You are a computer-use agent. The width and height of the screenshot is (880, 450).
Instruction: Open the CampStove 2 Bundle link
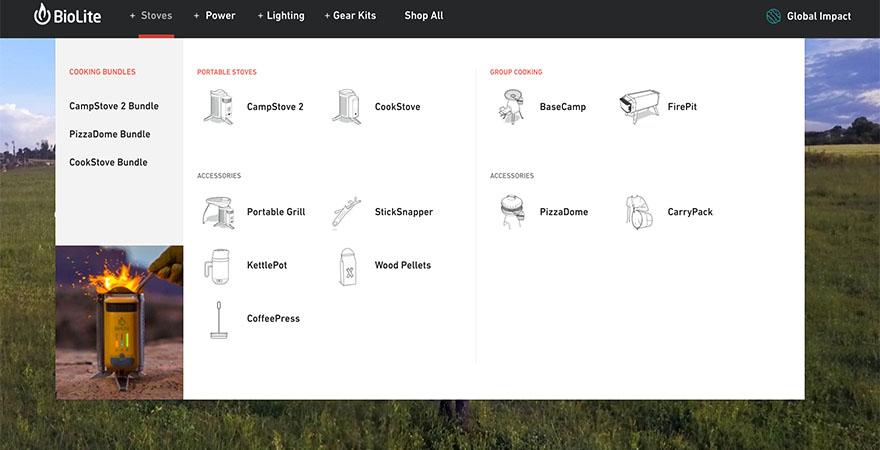coord(114,106)
